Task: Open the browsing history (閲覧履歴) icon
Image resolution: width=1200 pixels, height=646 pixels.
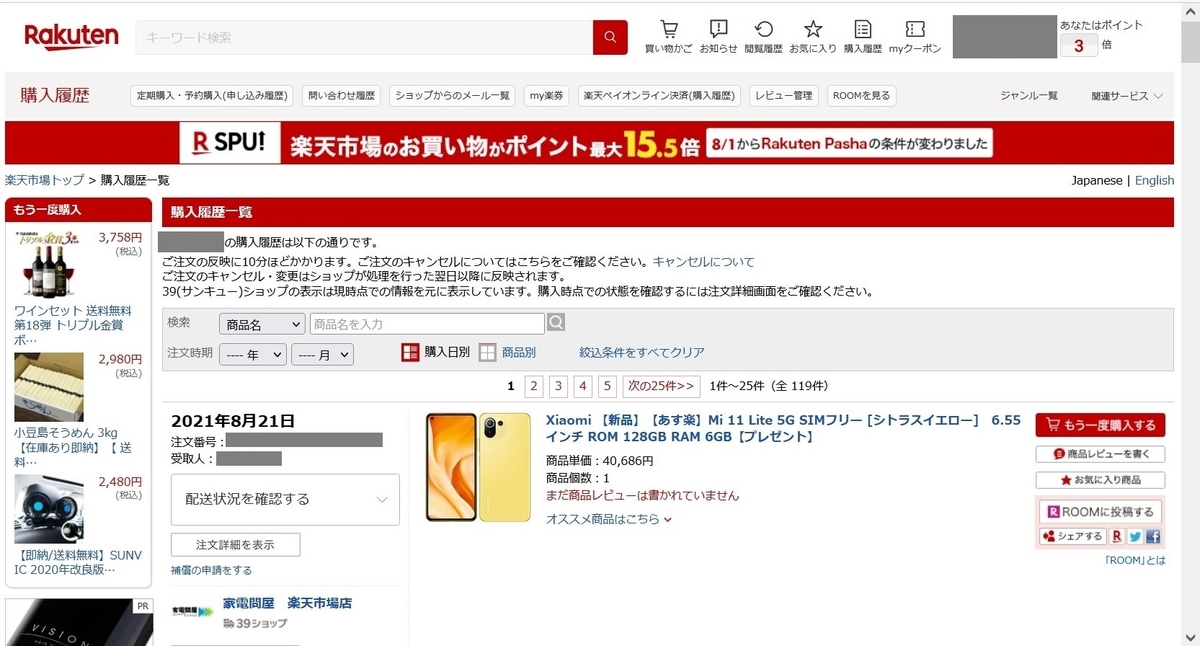Action: [x=764, y=37]
